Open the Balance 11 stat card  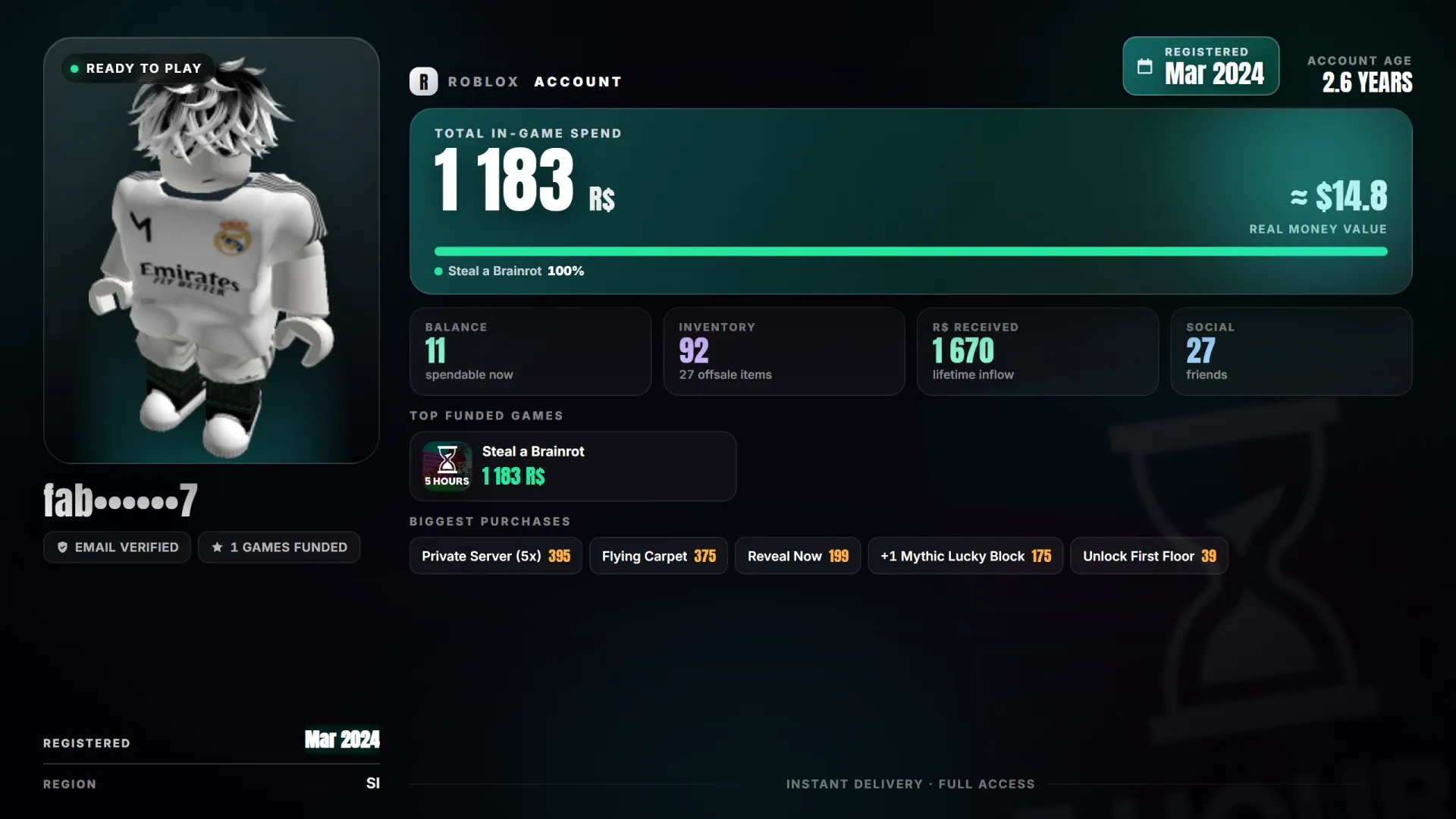click(x=530, y=351)
